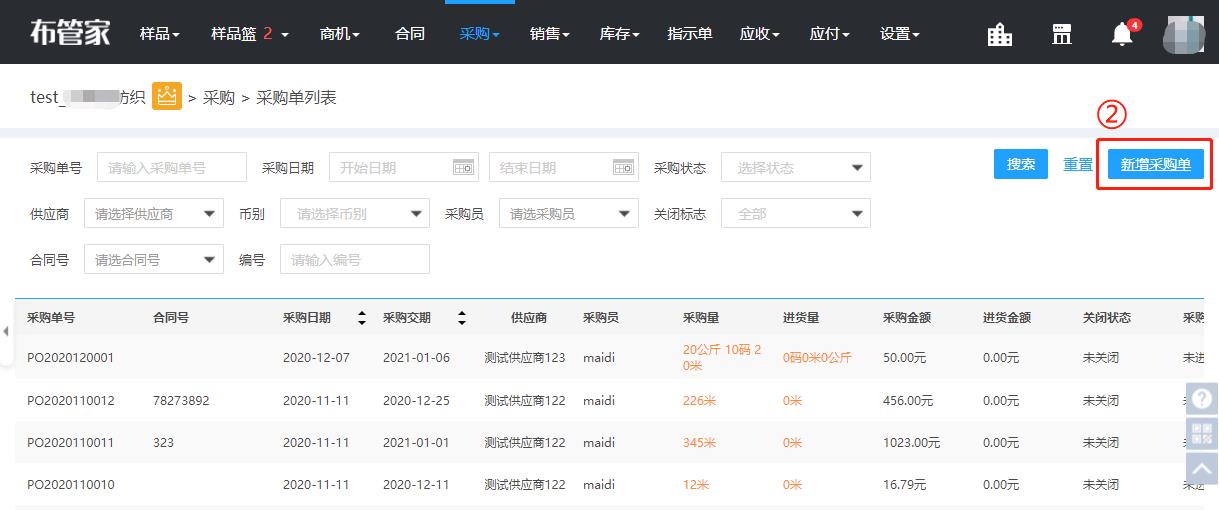Sort table by 采购日期 column

tap(361, 318)
